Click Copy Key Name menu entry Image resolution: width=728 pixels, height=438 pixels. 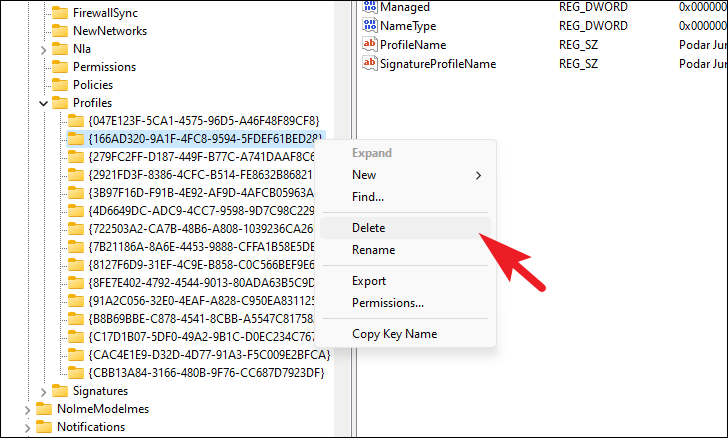point(394,334)
